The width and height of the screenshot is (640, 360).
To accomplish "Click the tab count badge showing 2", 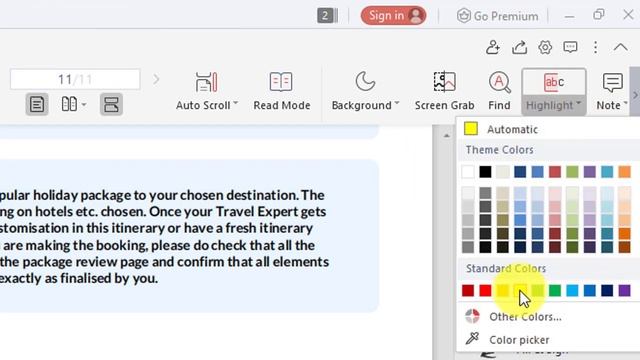I will tap(327, 16).
